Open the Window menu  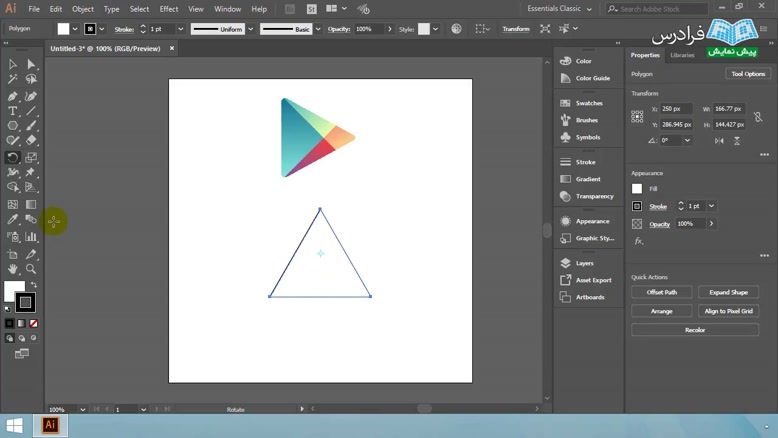227,9
